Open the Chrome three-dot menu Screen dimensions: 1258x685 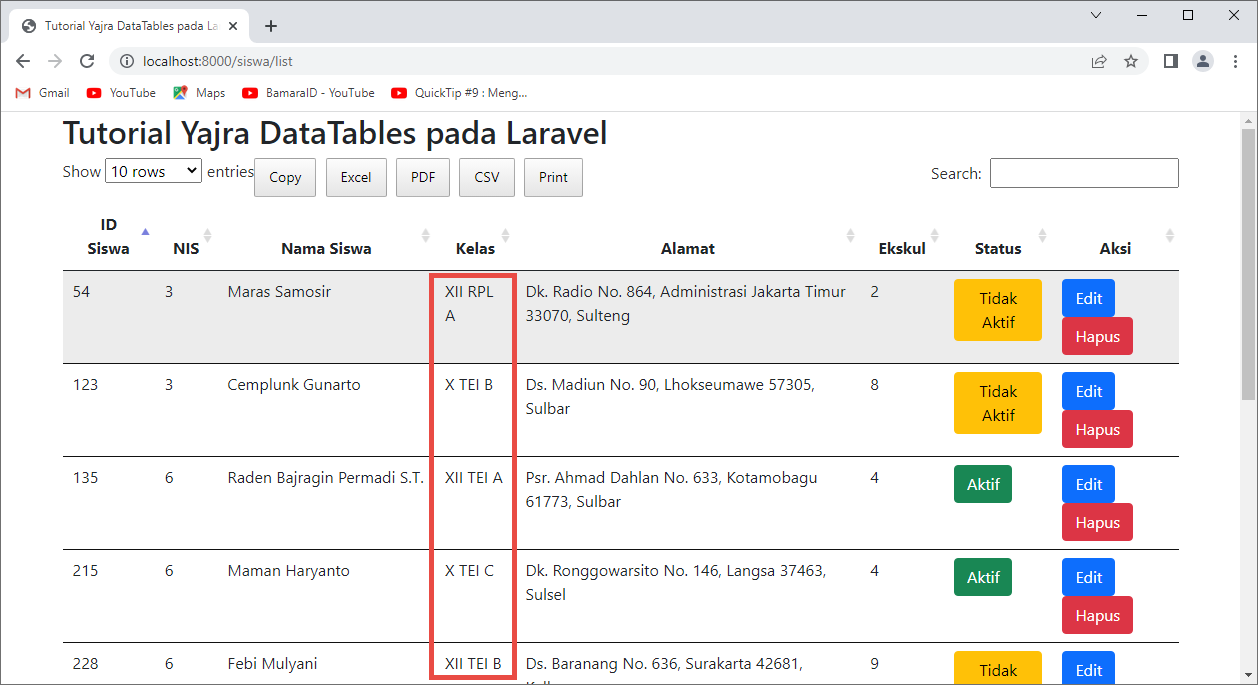click(x=1235, y=61)
